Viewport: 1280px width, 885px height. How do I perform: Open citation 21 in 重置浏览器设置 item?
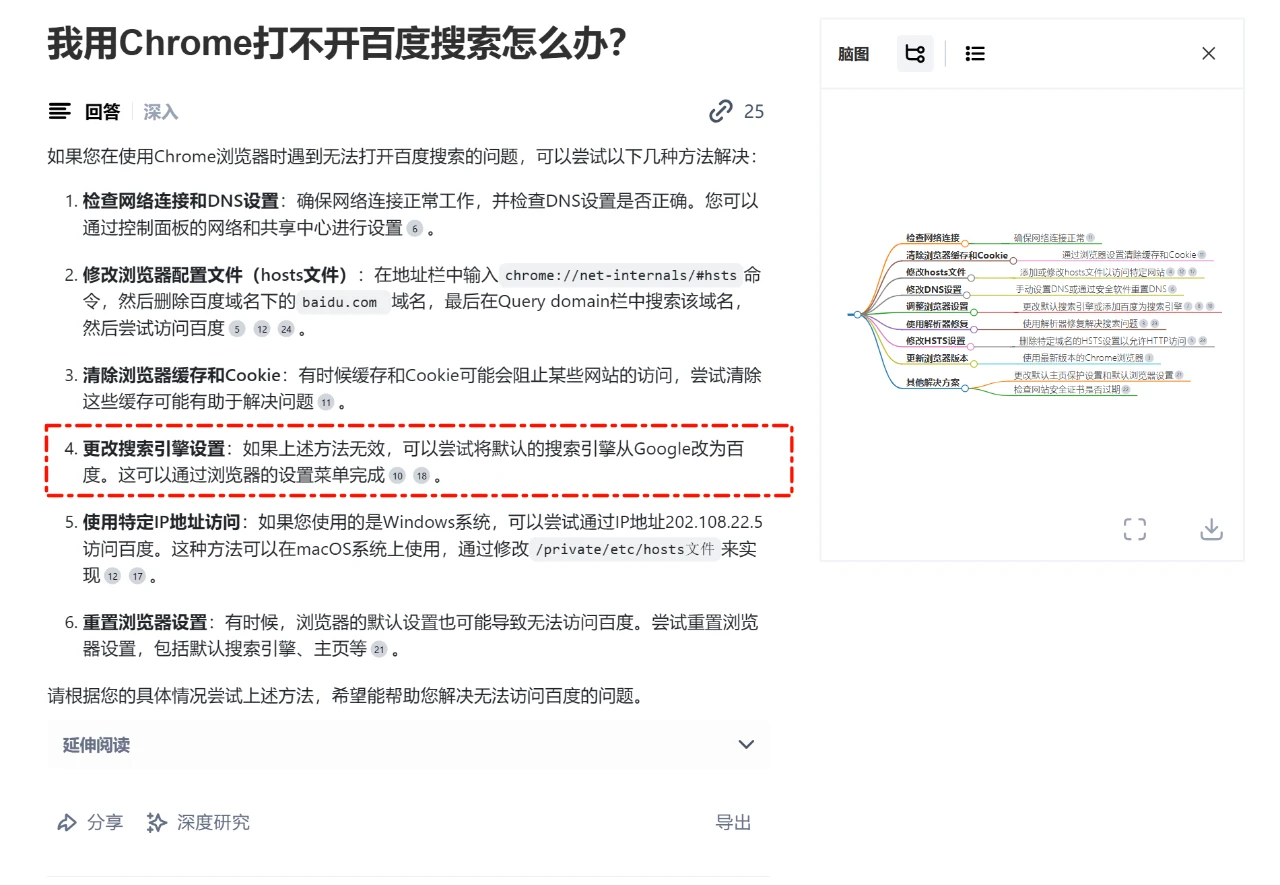coord(379,650)
